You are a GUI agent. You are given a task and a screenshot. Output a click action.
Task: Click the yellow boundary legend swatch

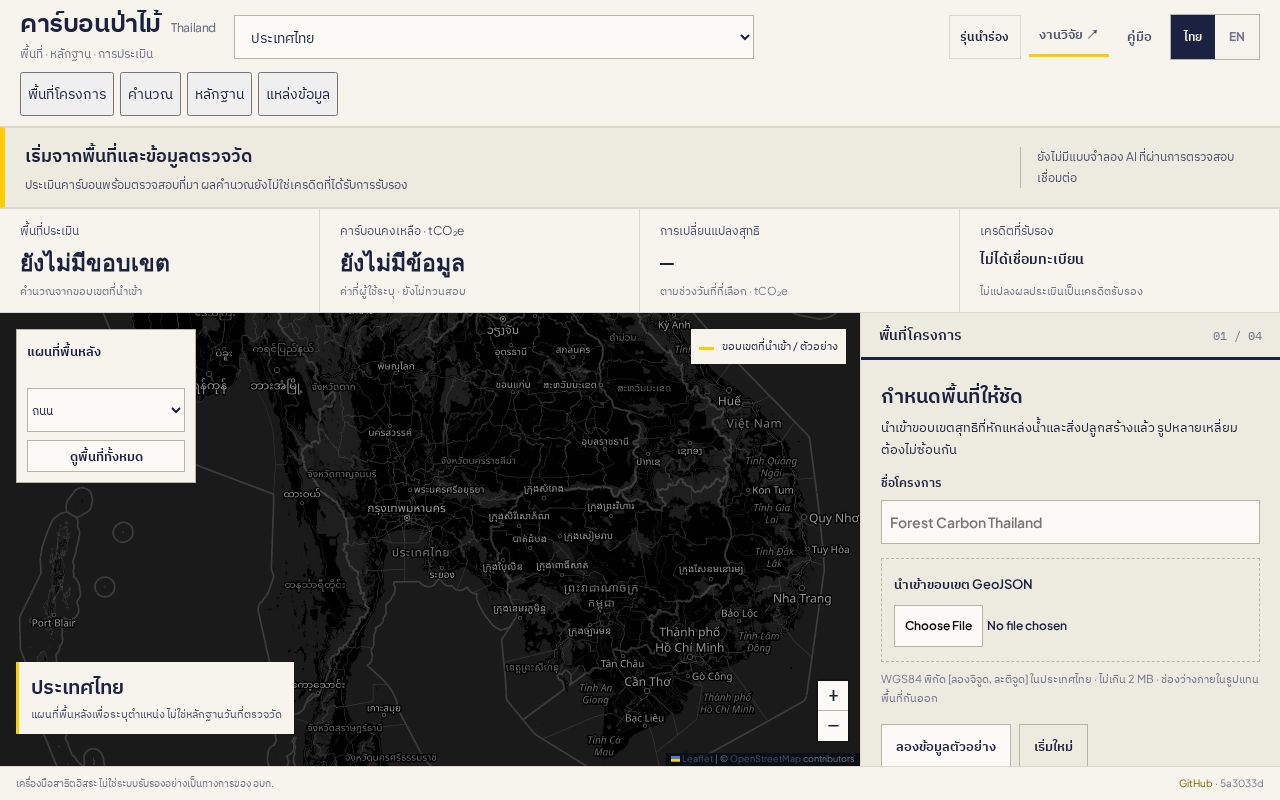[706, 347]
